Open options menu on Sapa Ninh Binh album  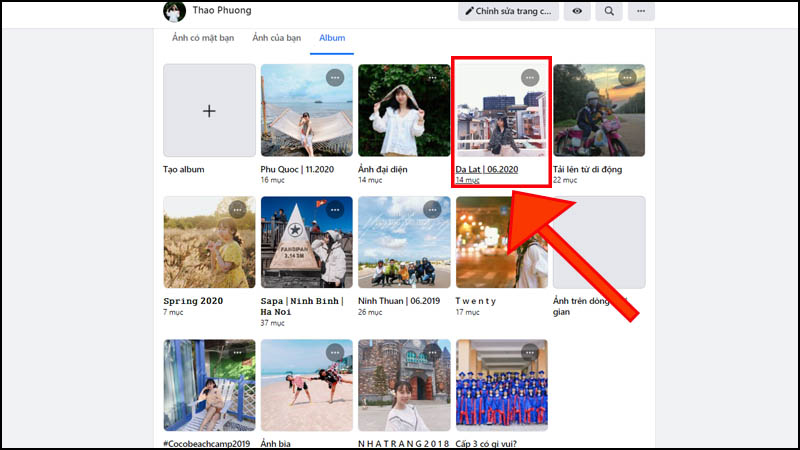coord(335,210)
